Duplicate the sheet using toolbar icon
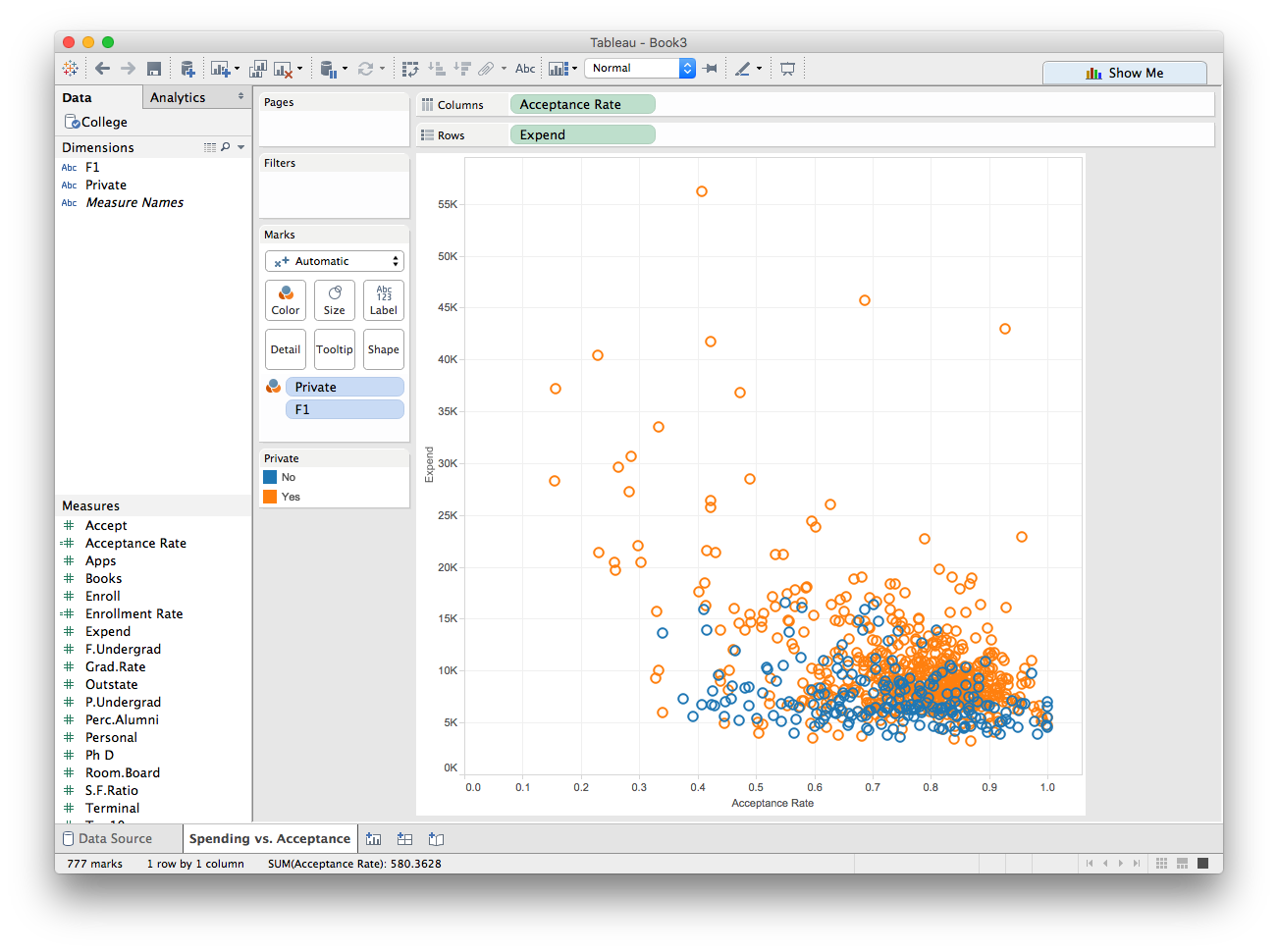 tap(258, 69)
